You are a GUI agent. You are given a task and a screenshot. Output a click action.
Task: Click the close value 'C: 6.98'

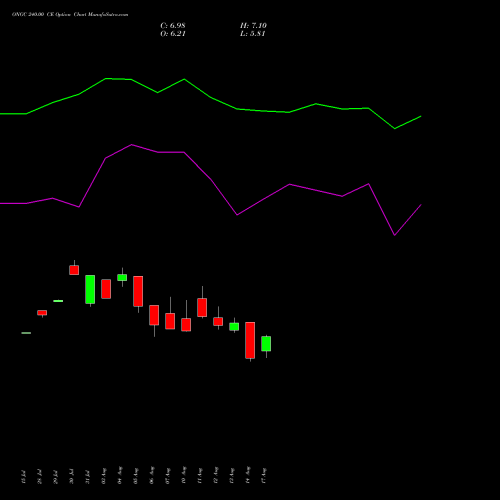(173, 26)
